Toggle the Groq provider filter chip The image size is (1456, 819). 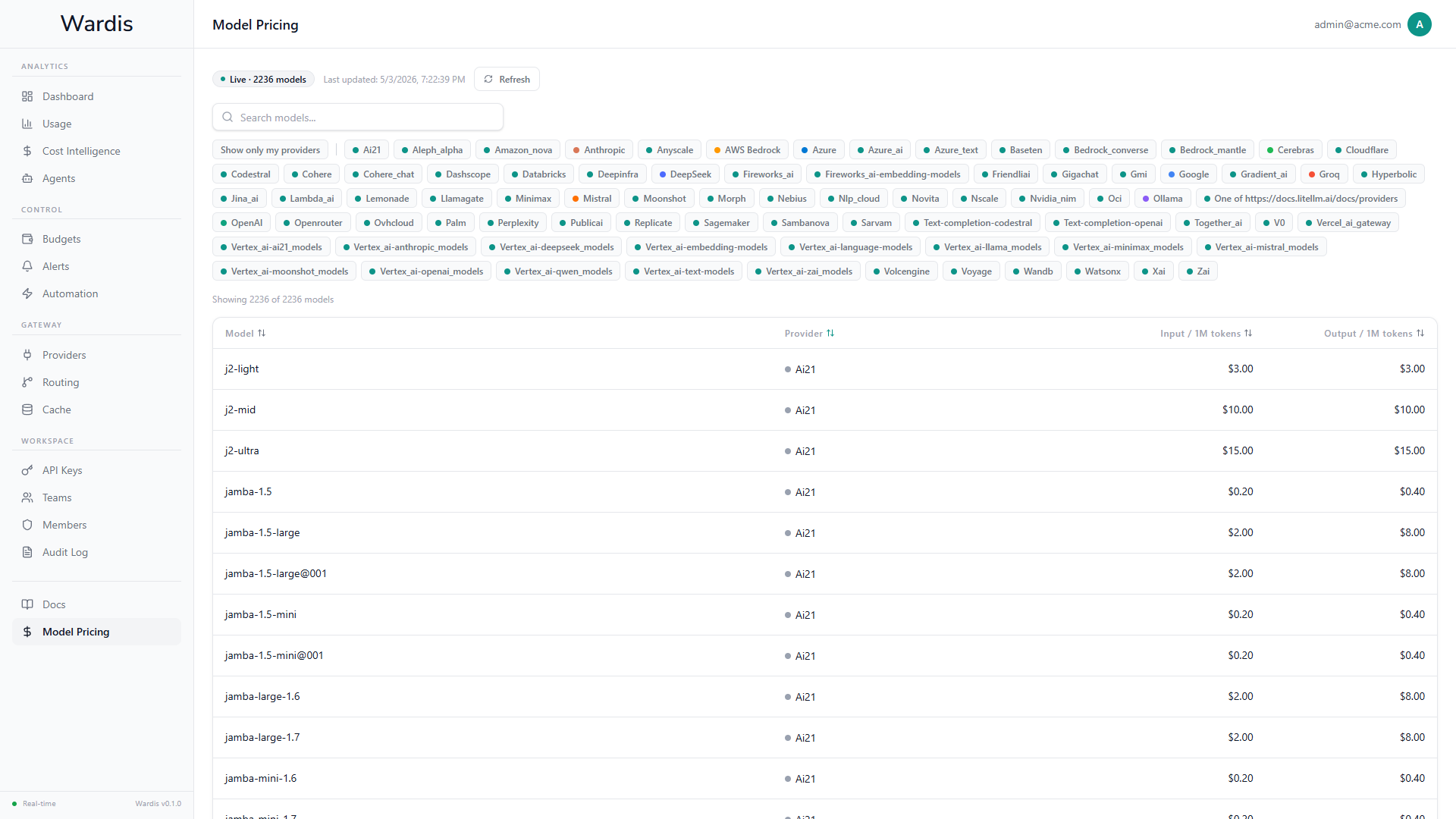1324,174
